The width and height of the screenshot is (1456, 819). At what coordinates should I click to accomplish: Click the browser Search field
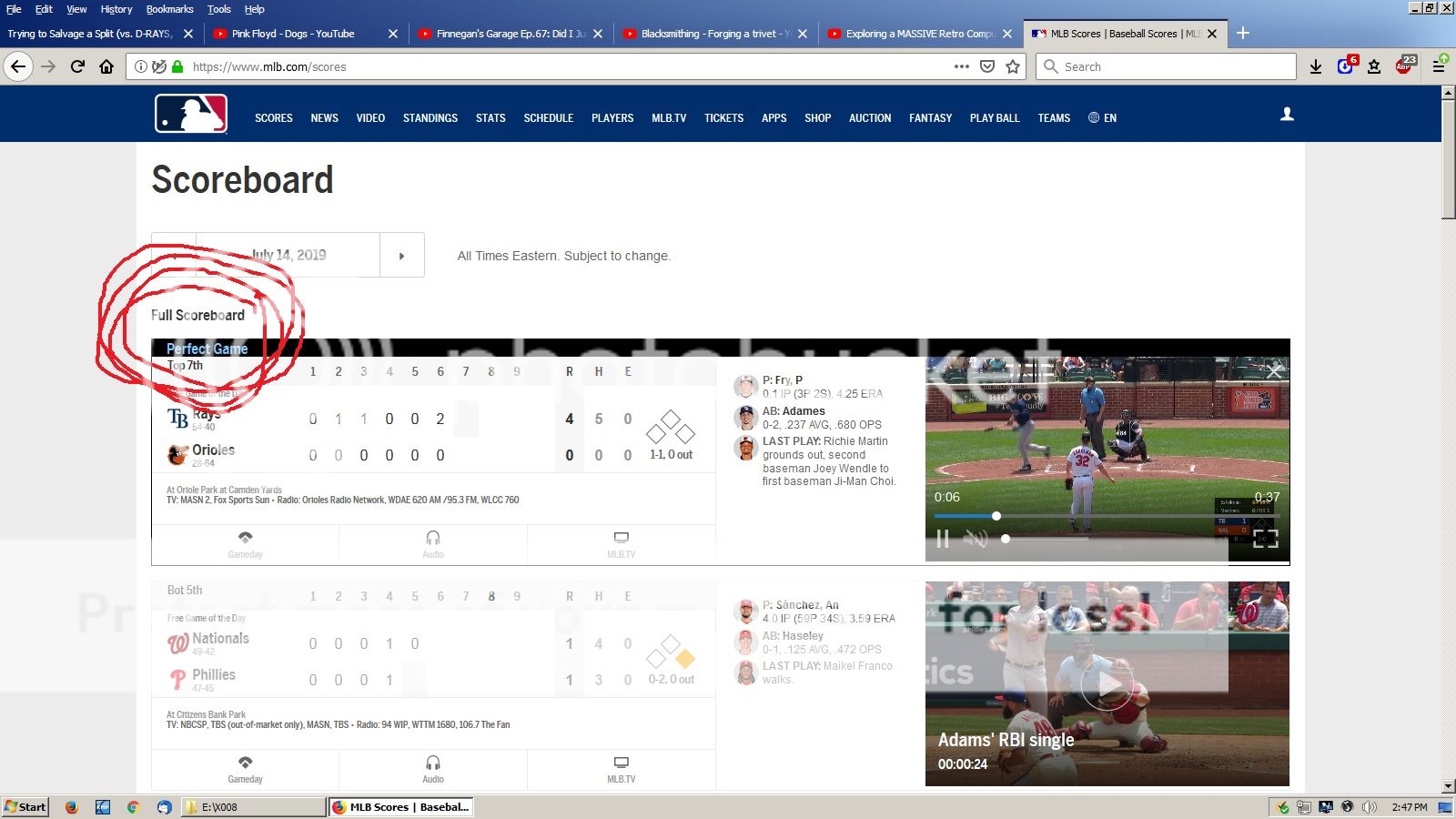tap(1166, 66)
